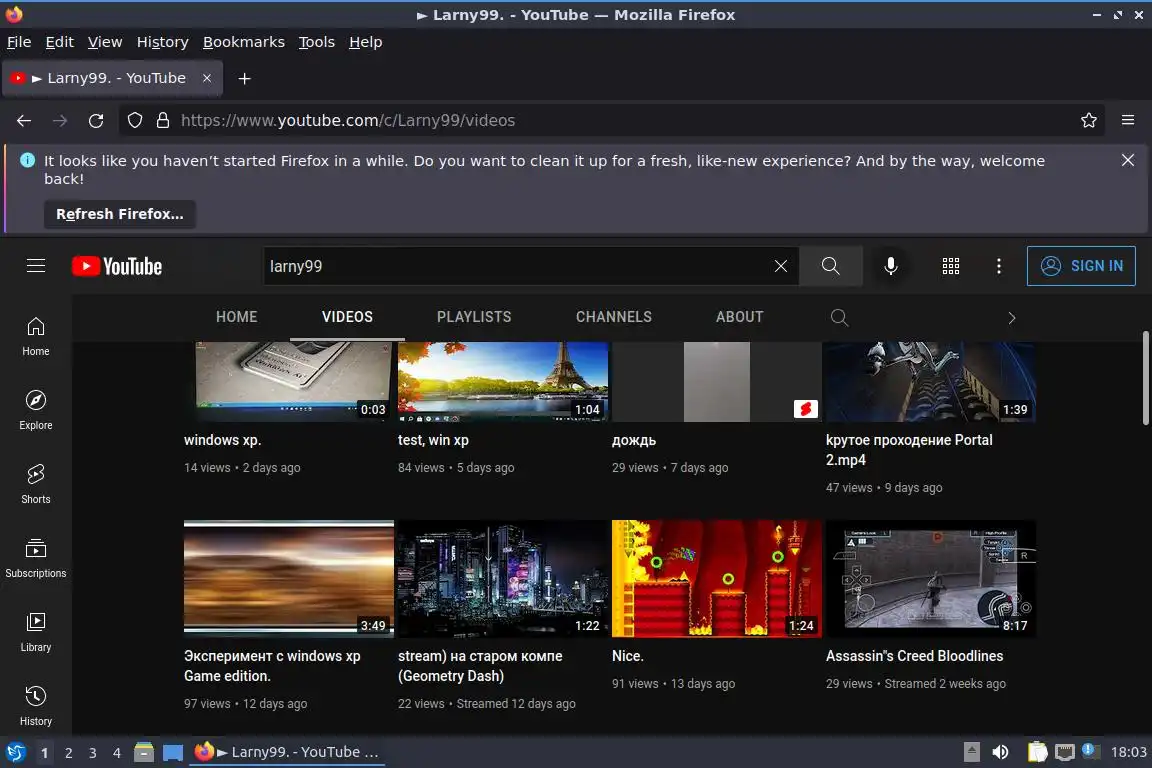Image resolution: width=1152 pixels, height=768 pixels.
Task: Click the YouTube search magnifier button
Action: point(830,266)
